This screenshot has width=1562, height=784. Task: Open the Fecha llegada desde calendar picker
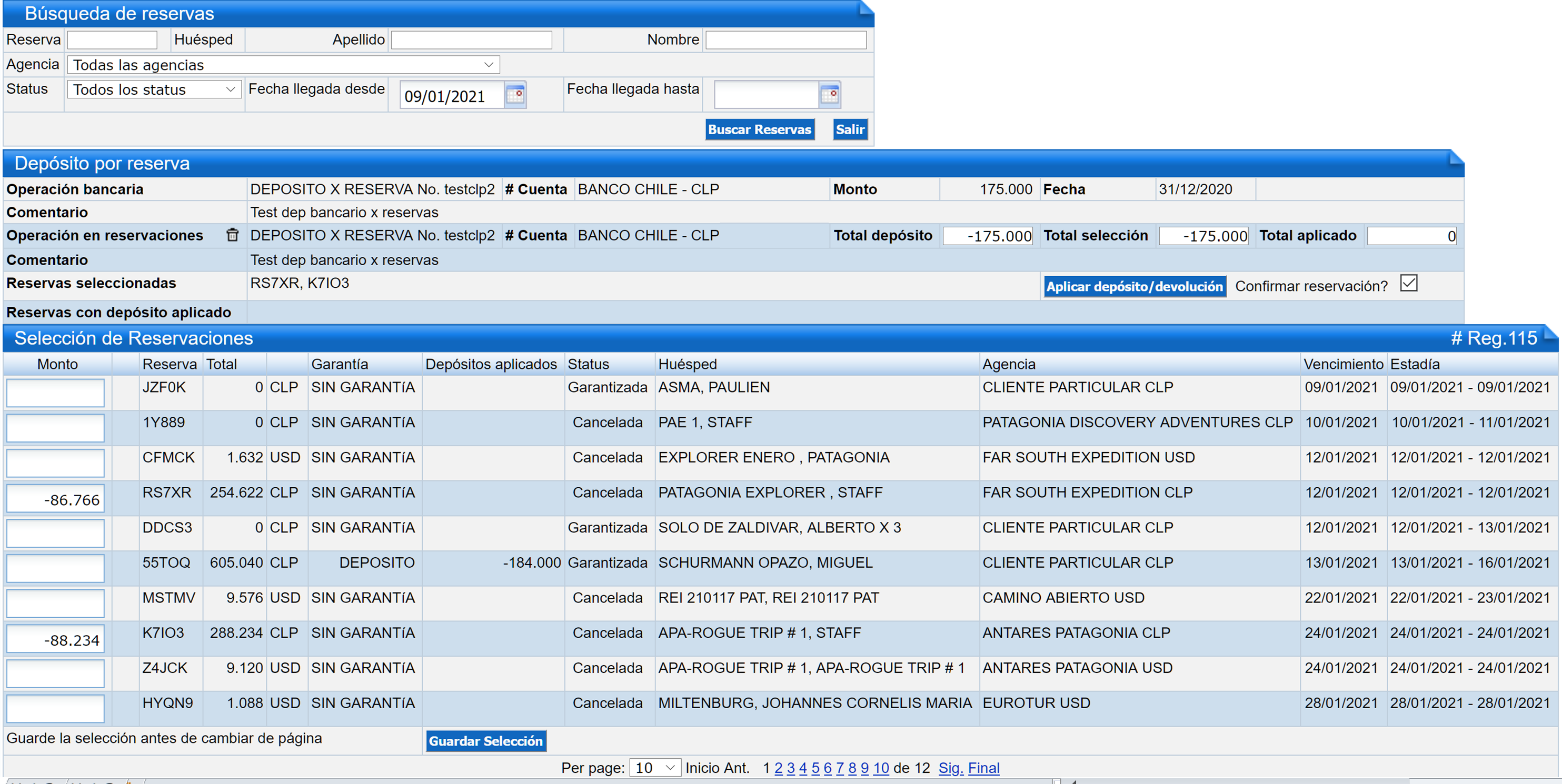point(515,95)
